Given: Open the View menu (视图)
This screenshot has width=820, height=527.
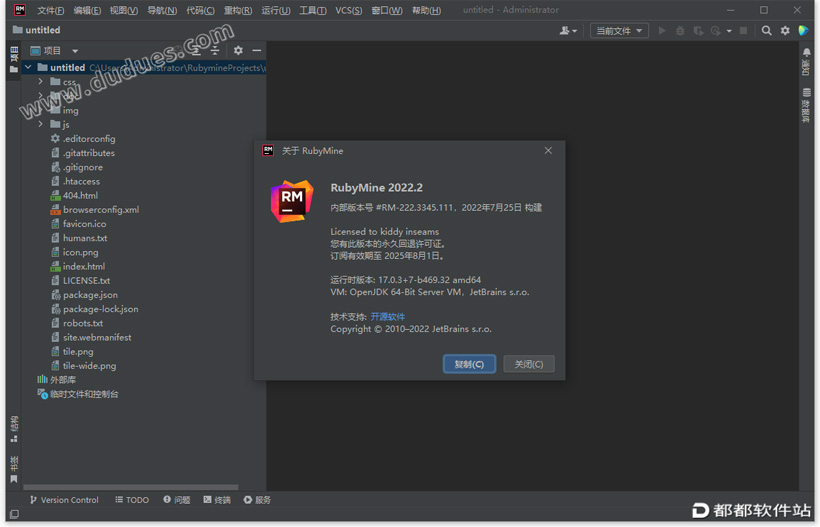Looking at the screenshot, I should (x=123, y=10).
